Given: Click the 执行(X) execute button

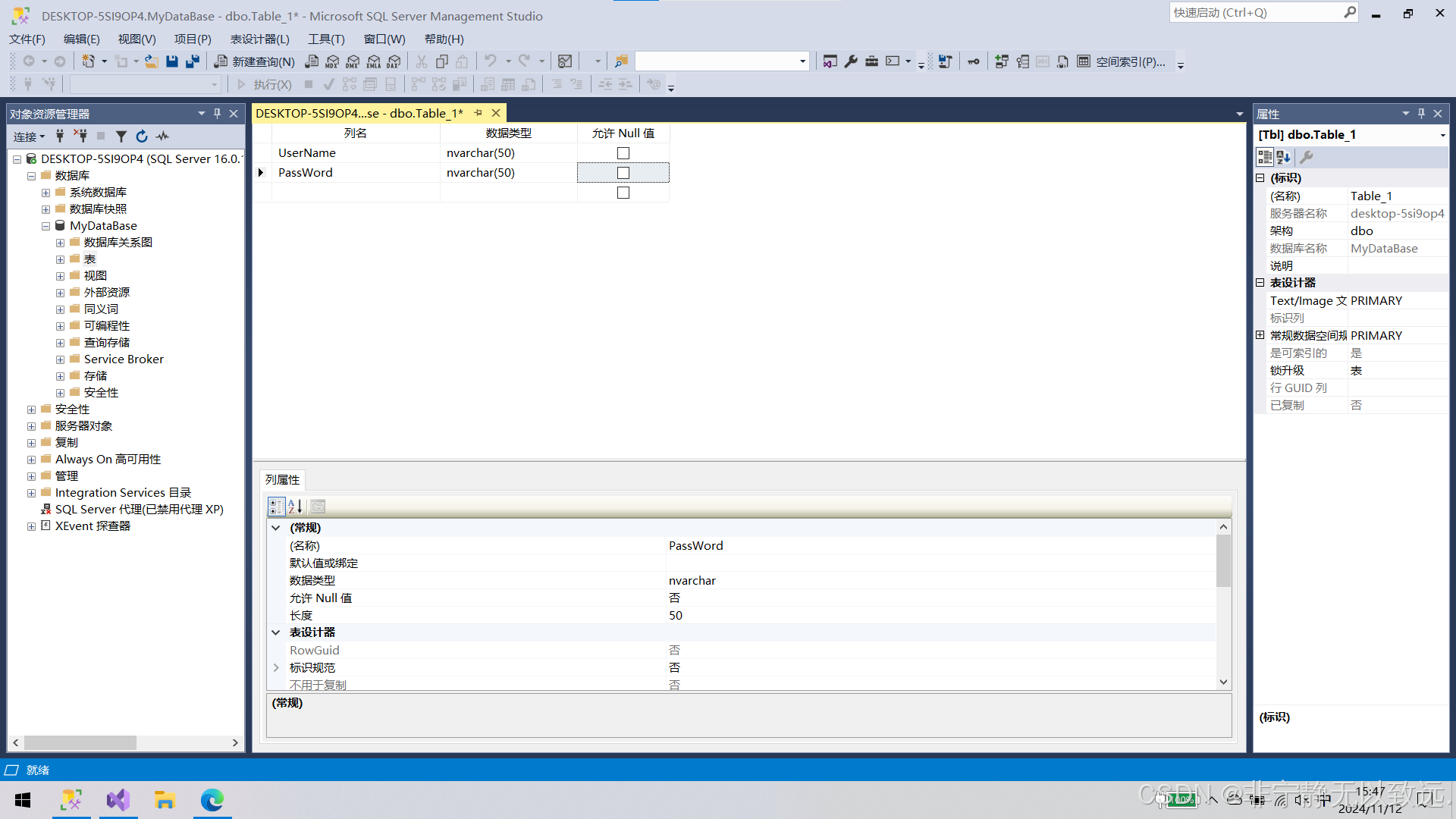Looking at the screenshot, I should coord(271,84).
